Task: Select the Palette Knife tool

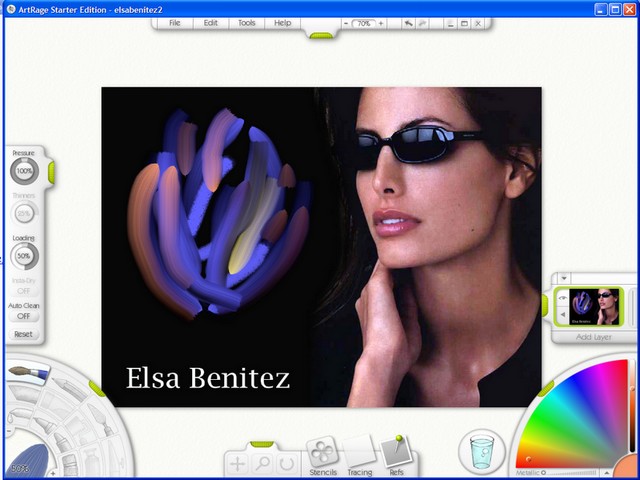Action: [101, 420]
